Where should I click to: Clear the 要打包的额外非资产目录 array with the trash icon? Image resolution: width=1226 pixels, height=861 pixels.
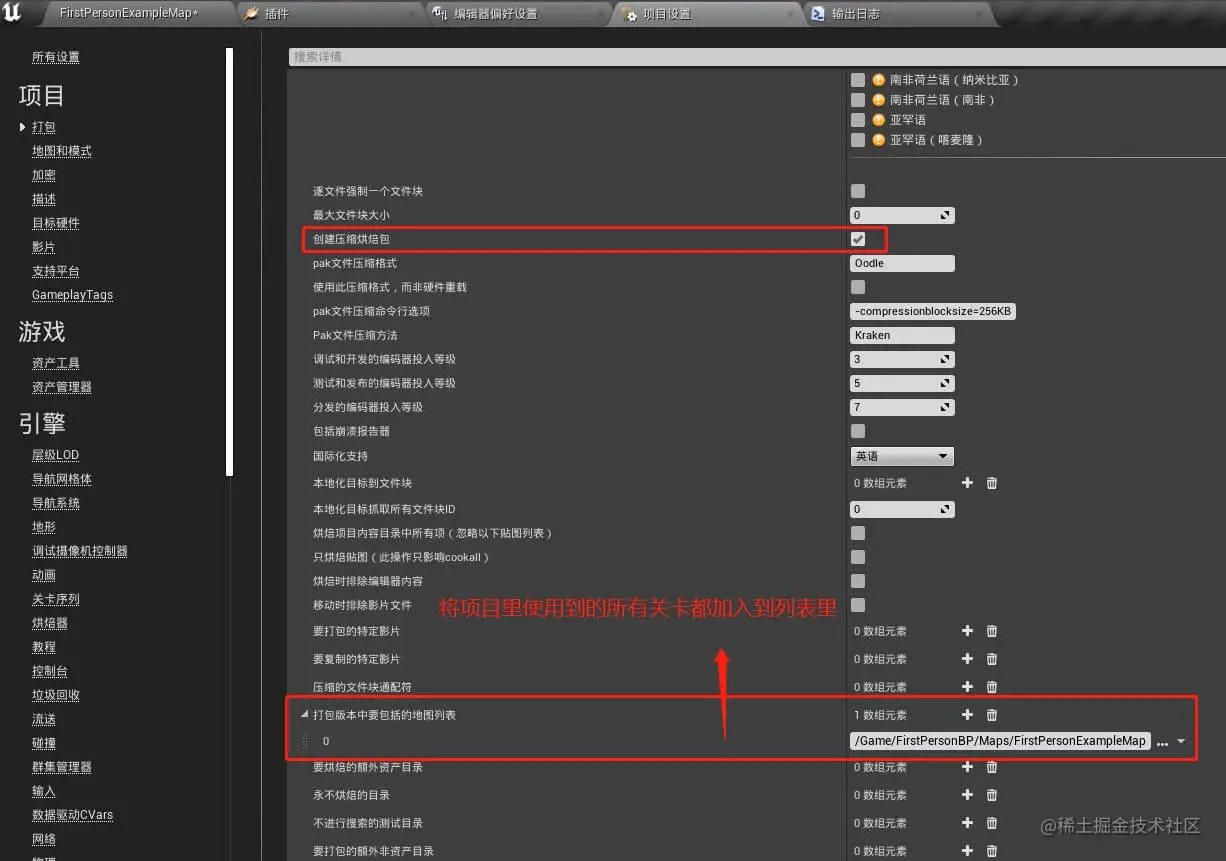point(992,851)
